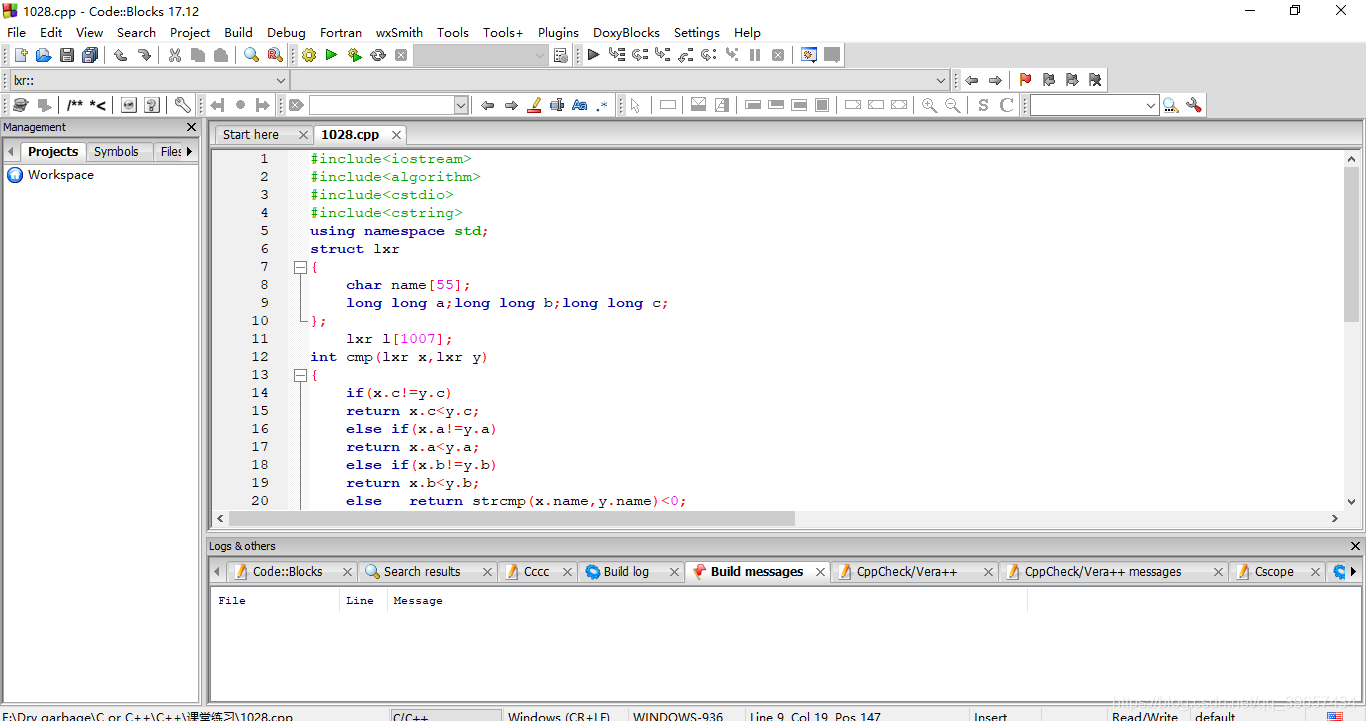
Task: Toggle source (S) view button
Action: point(983,105)
